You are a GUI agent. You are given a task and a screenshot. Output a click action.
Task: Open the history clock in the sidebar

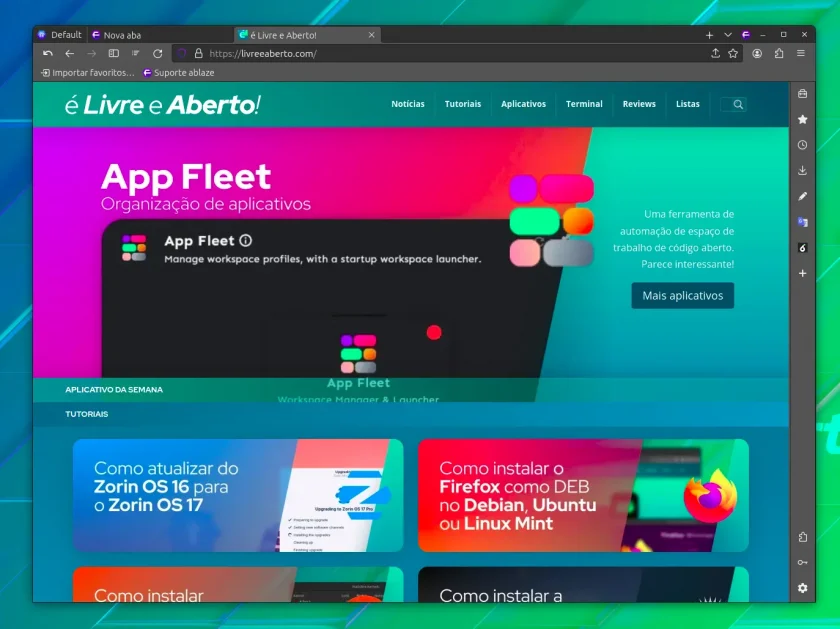[x=802, y=145]
